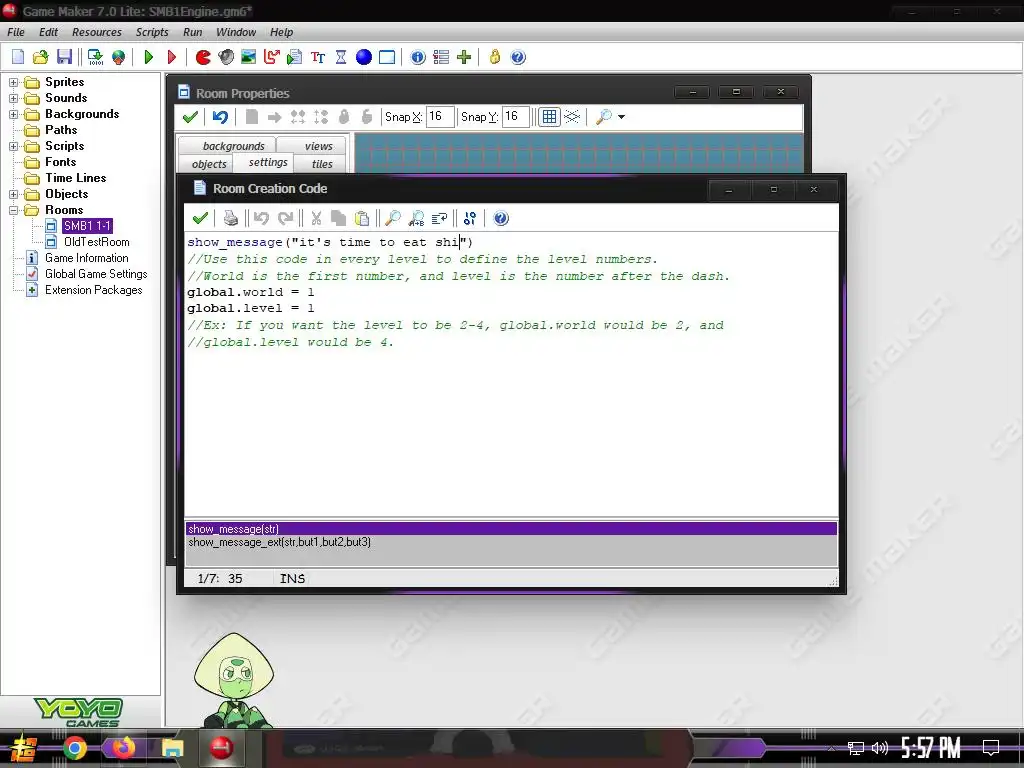Run game in debug mode red arrow
The height and width of the screenshot is (768, 1024).
pos(172,57)
